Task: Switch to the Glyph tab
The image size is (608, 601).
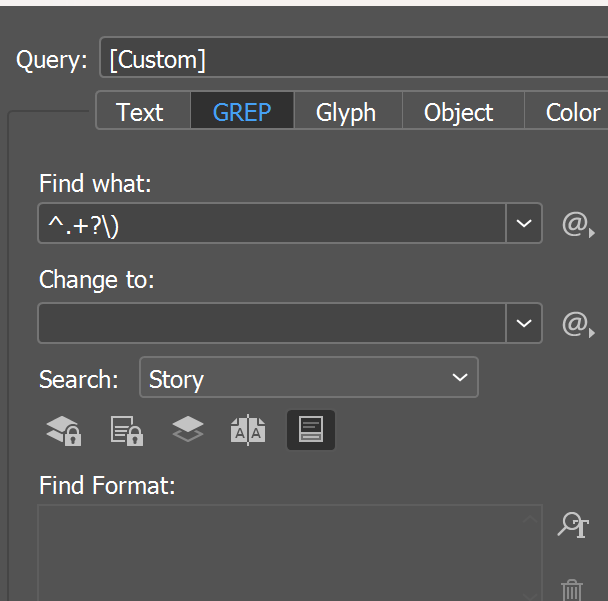Action: point(346,112)
